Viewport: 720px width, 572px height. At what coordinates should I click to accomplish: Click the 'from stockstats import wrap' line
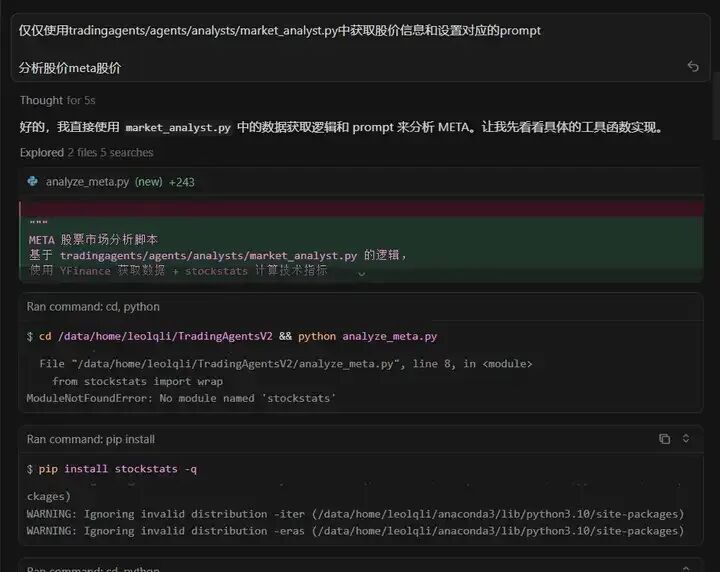pyautogui.click(x=137, y=381)
